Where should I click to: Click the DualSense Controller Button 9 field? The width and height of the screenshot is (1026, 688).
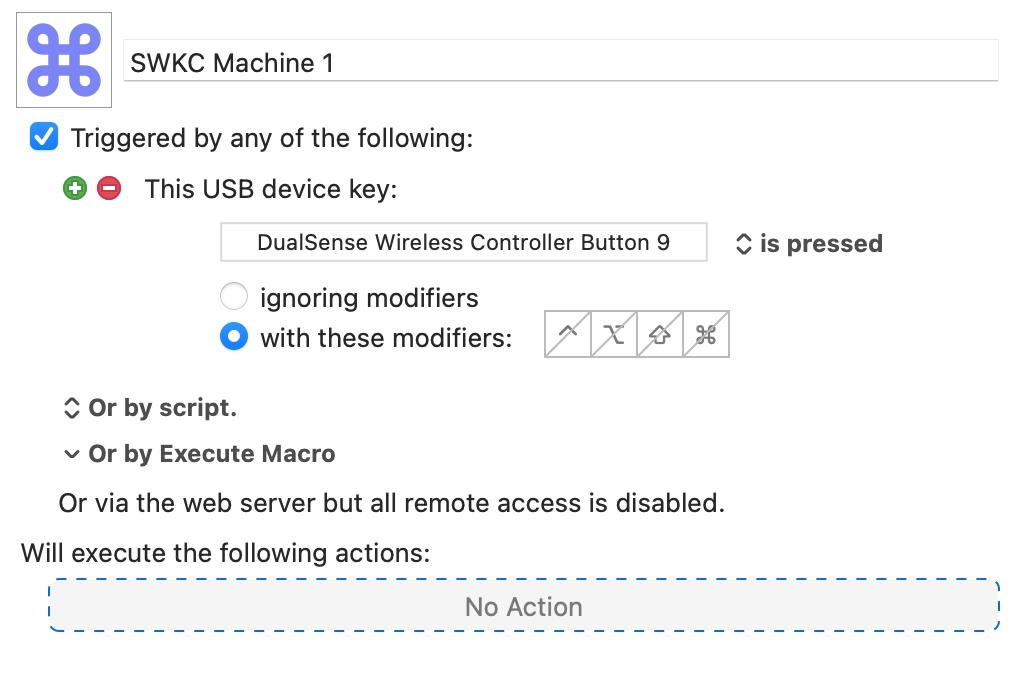pyautogui.click(x=463, y=243)
